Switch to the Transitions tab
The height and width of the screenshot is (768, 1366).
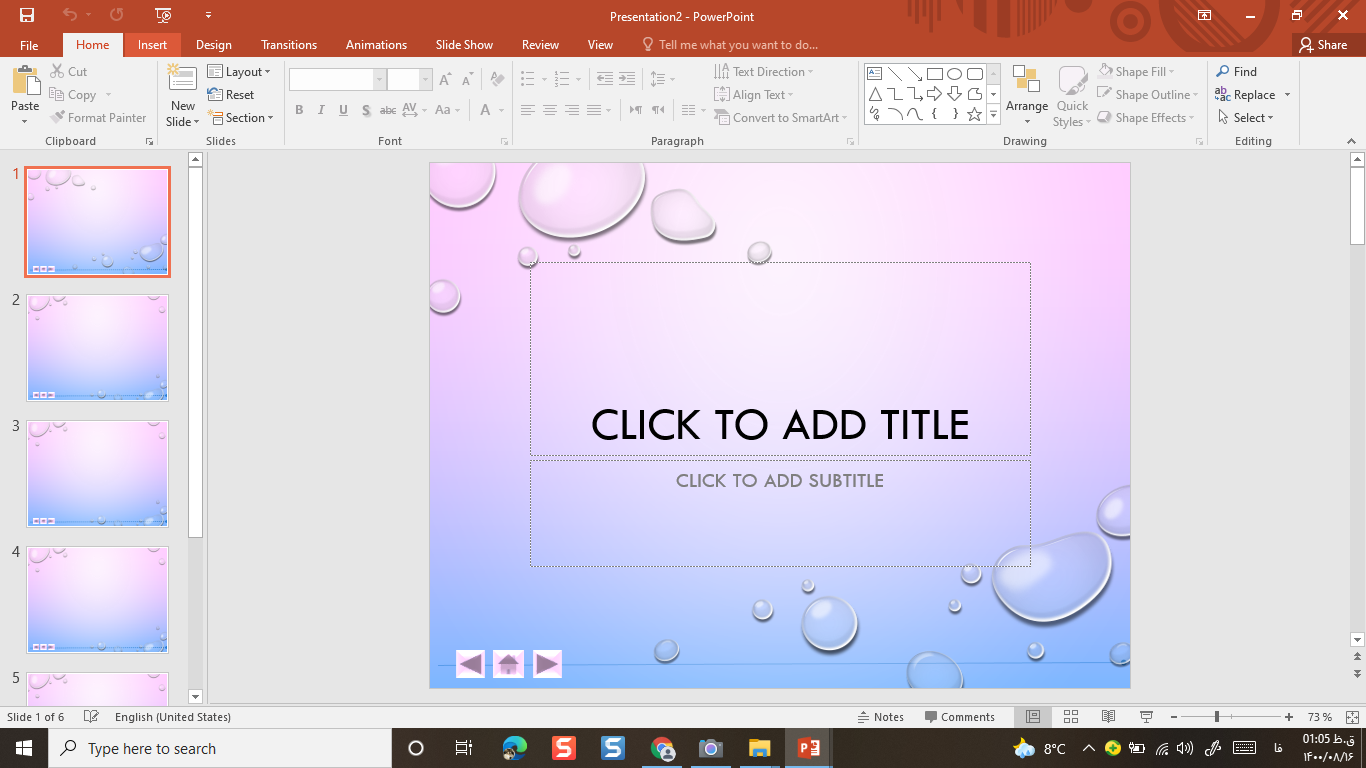[x=289, y=45]
